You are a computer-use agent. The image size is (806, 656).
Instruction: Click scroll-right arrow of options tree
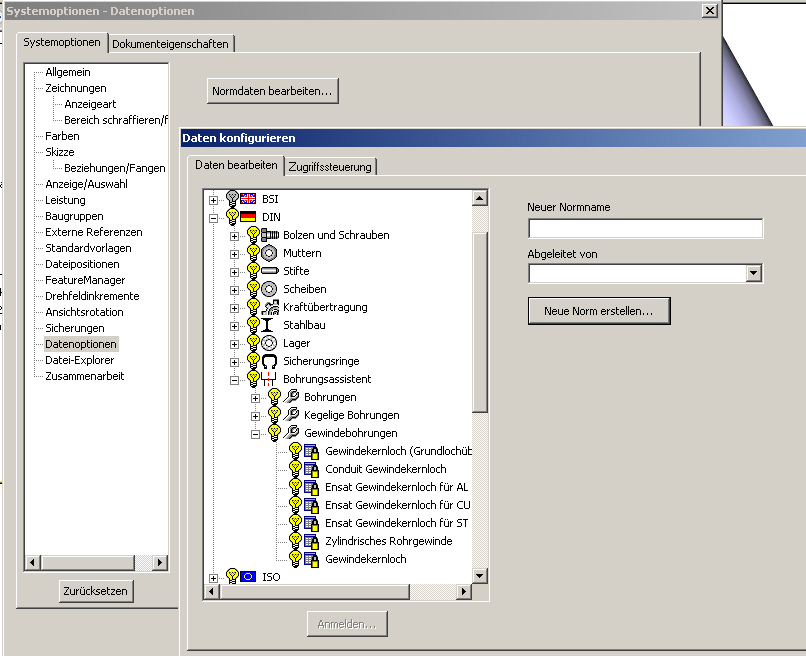[160, 562]
